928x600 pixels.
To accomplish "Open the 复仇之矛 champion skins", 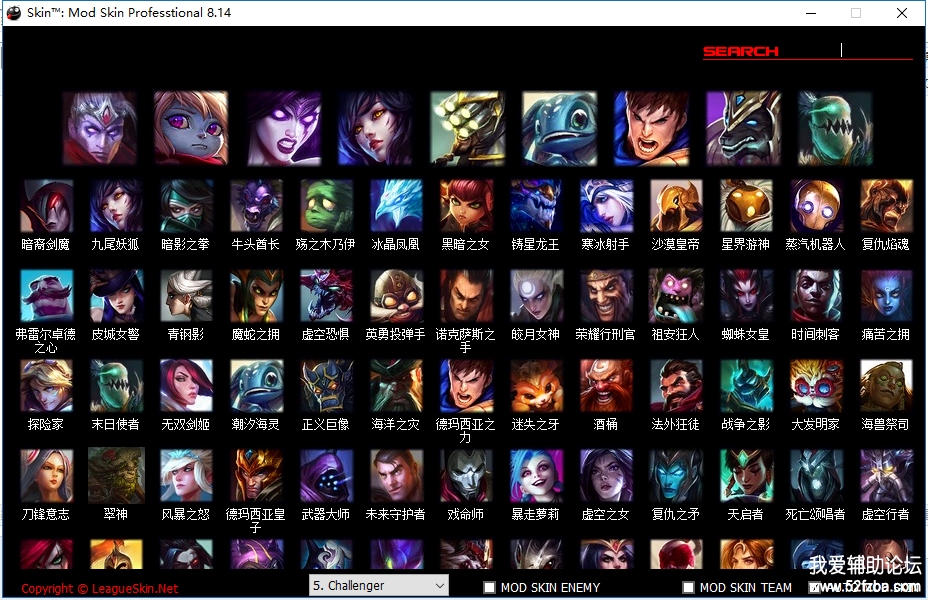I will click(x=676, y=476).
